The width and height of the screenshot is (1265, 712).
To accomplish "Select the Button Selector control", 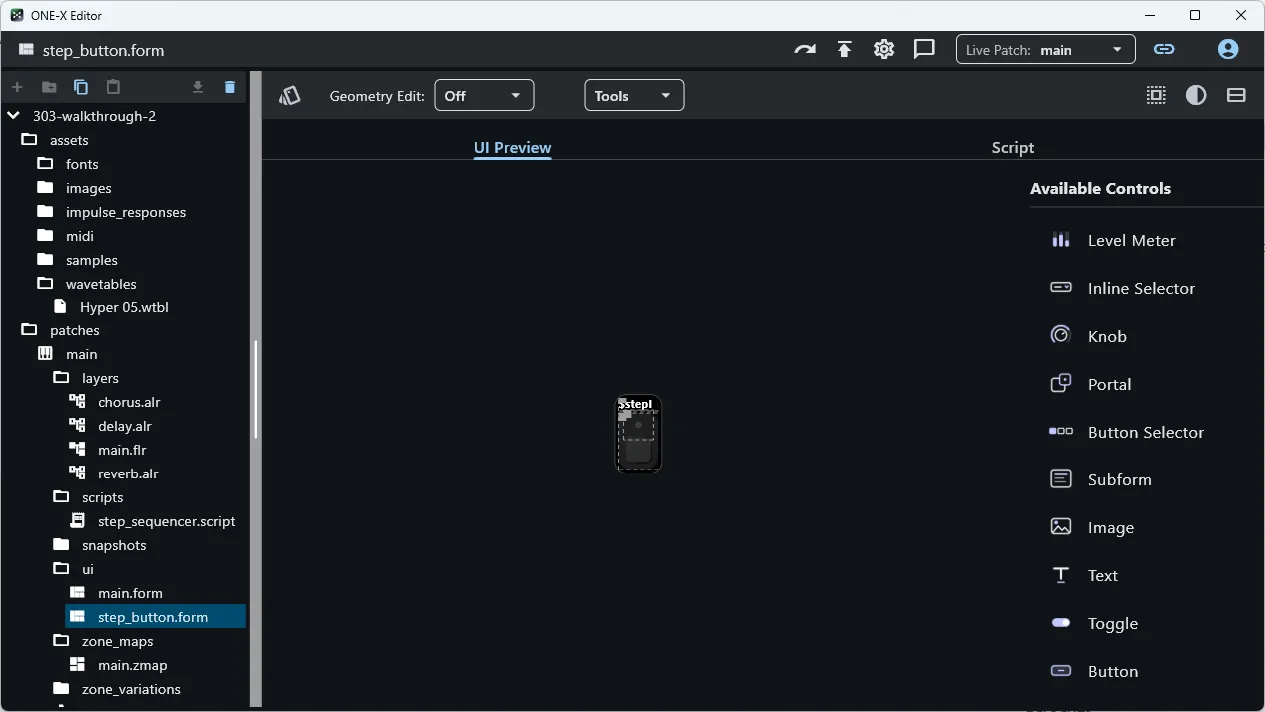I will click(1147, 432).
